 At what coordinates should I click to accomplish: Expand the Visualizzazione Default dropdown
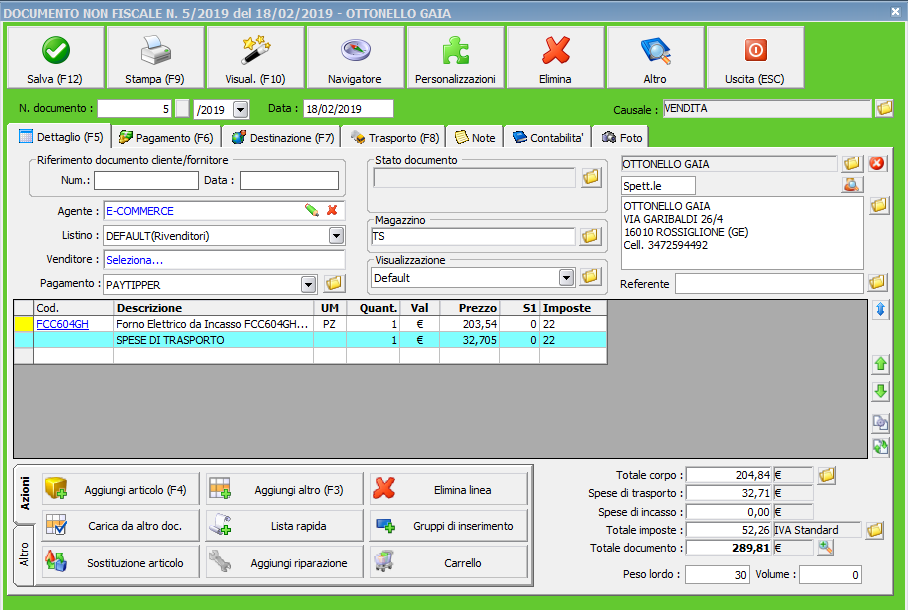click(566, 277)
